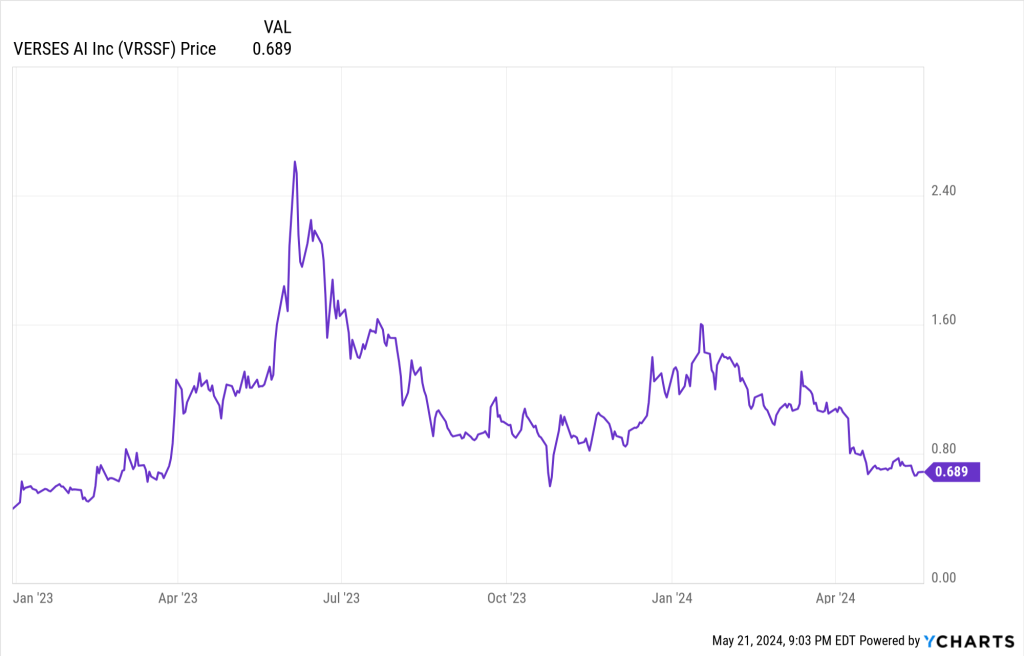The image size is (1024, 656).
Task: Select the Jan '24 x-axis label
Action: [671, 598]
